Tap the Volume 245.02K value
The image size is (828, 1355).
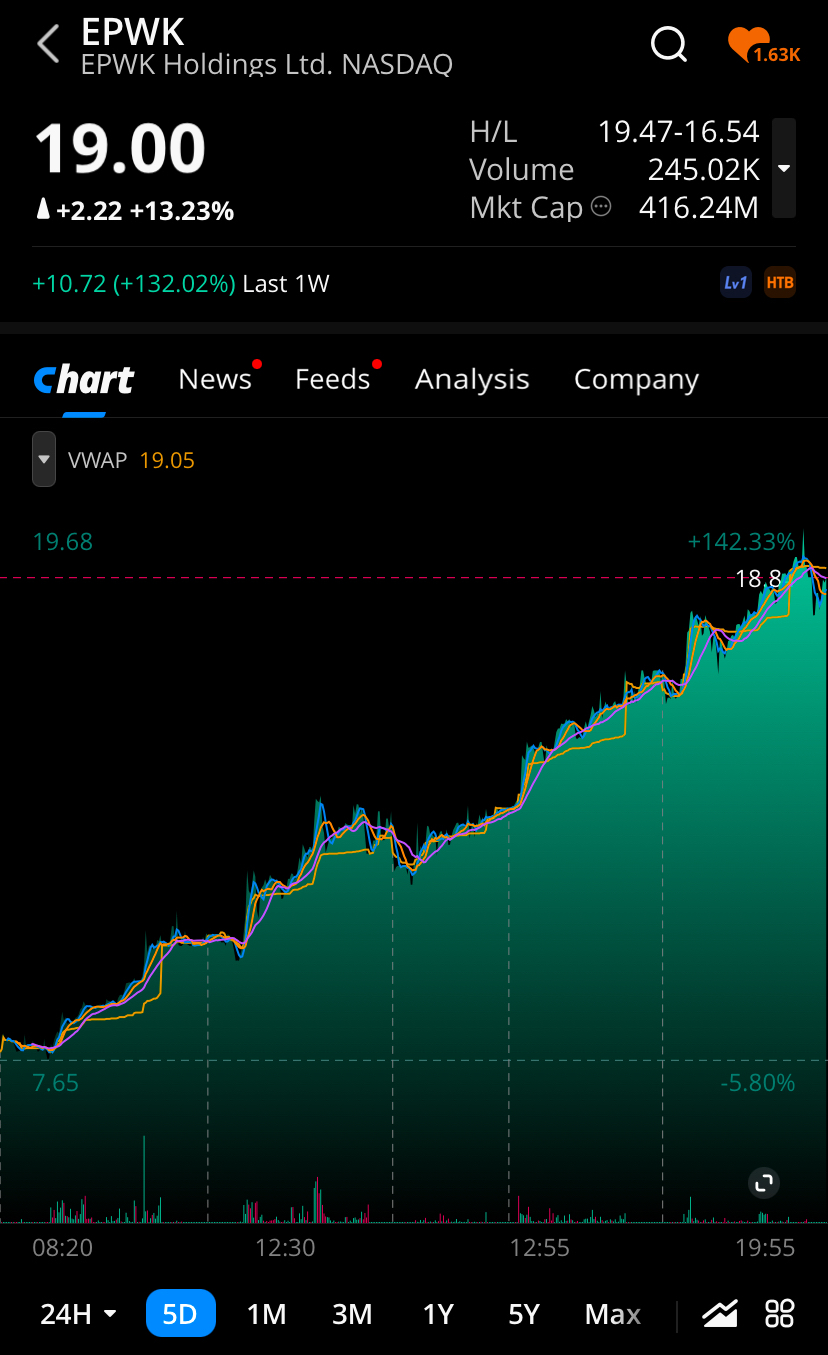pos(704,169)
